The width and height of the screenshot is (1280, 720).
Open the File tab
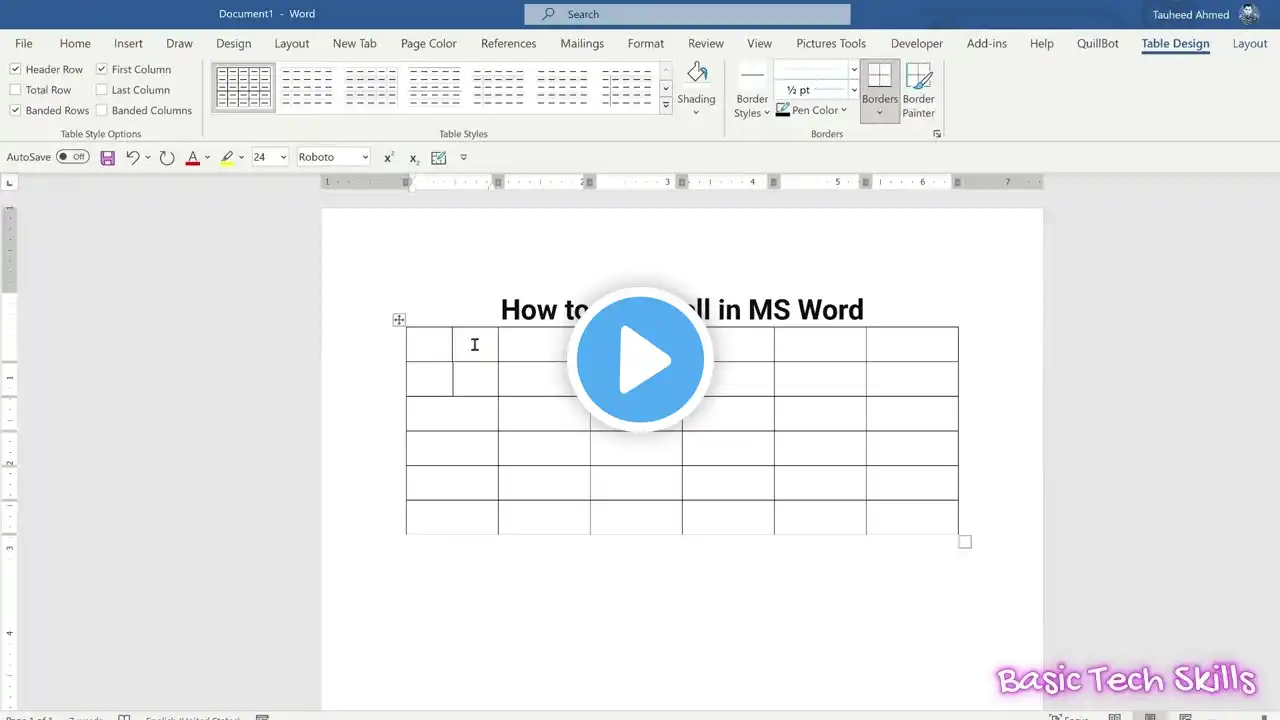24,43
